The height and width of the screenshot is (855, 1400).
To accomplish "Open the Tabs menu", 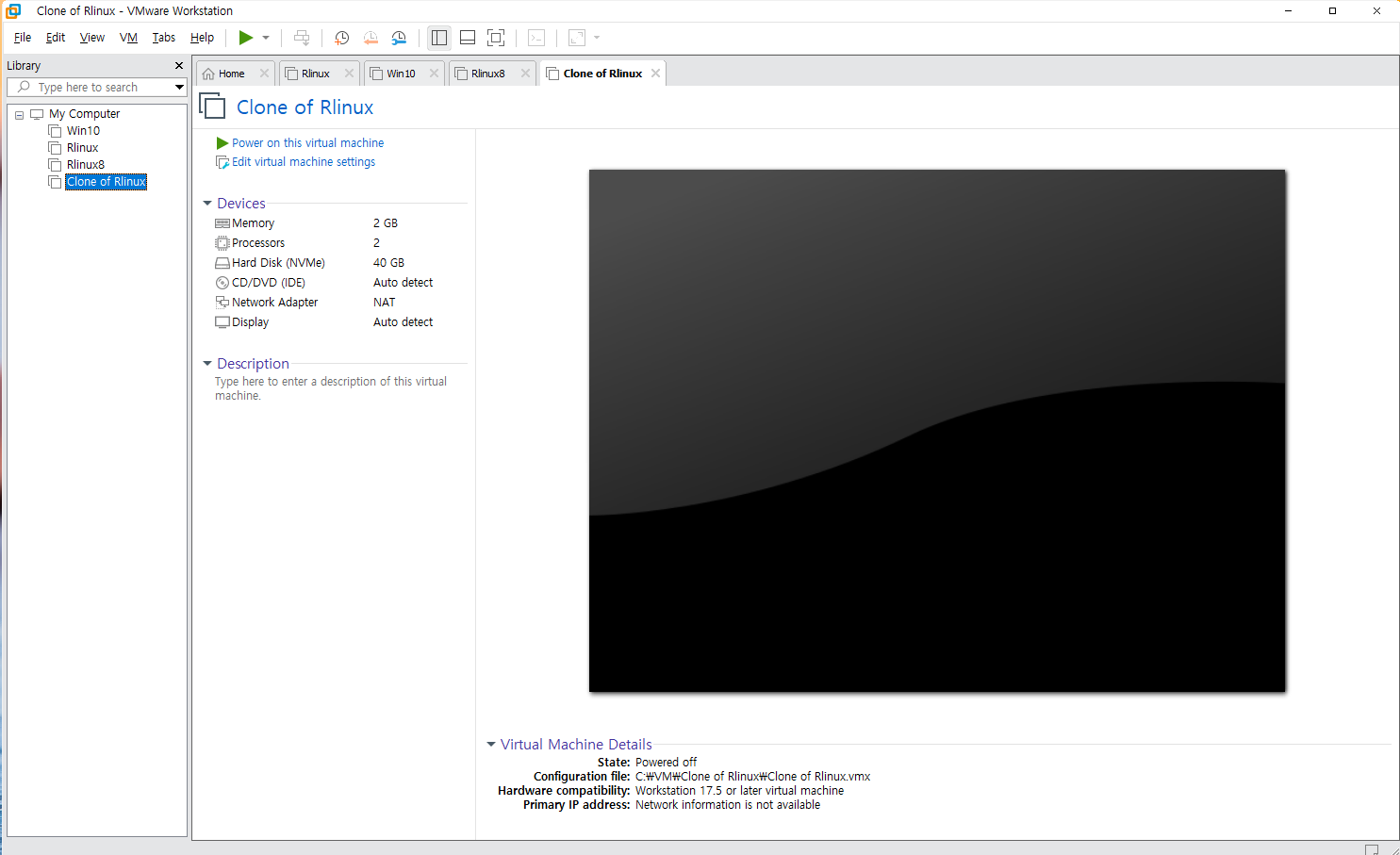I will click(164, 38).
